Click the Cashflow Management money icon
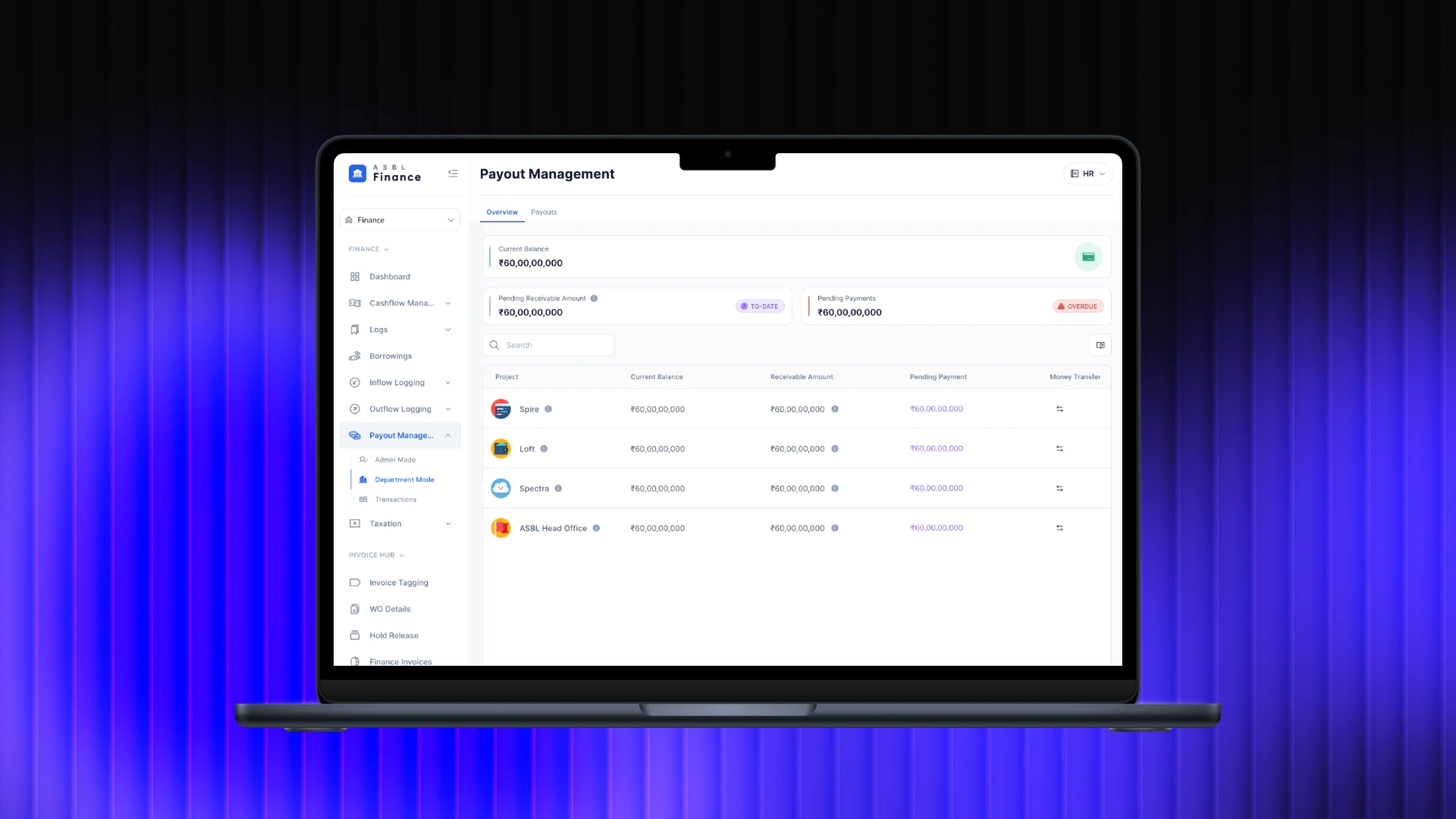The width and height of the screenshot is (1456, 819). pyautogui.click(x=355, y=303)
